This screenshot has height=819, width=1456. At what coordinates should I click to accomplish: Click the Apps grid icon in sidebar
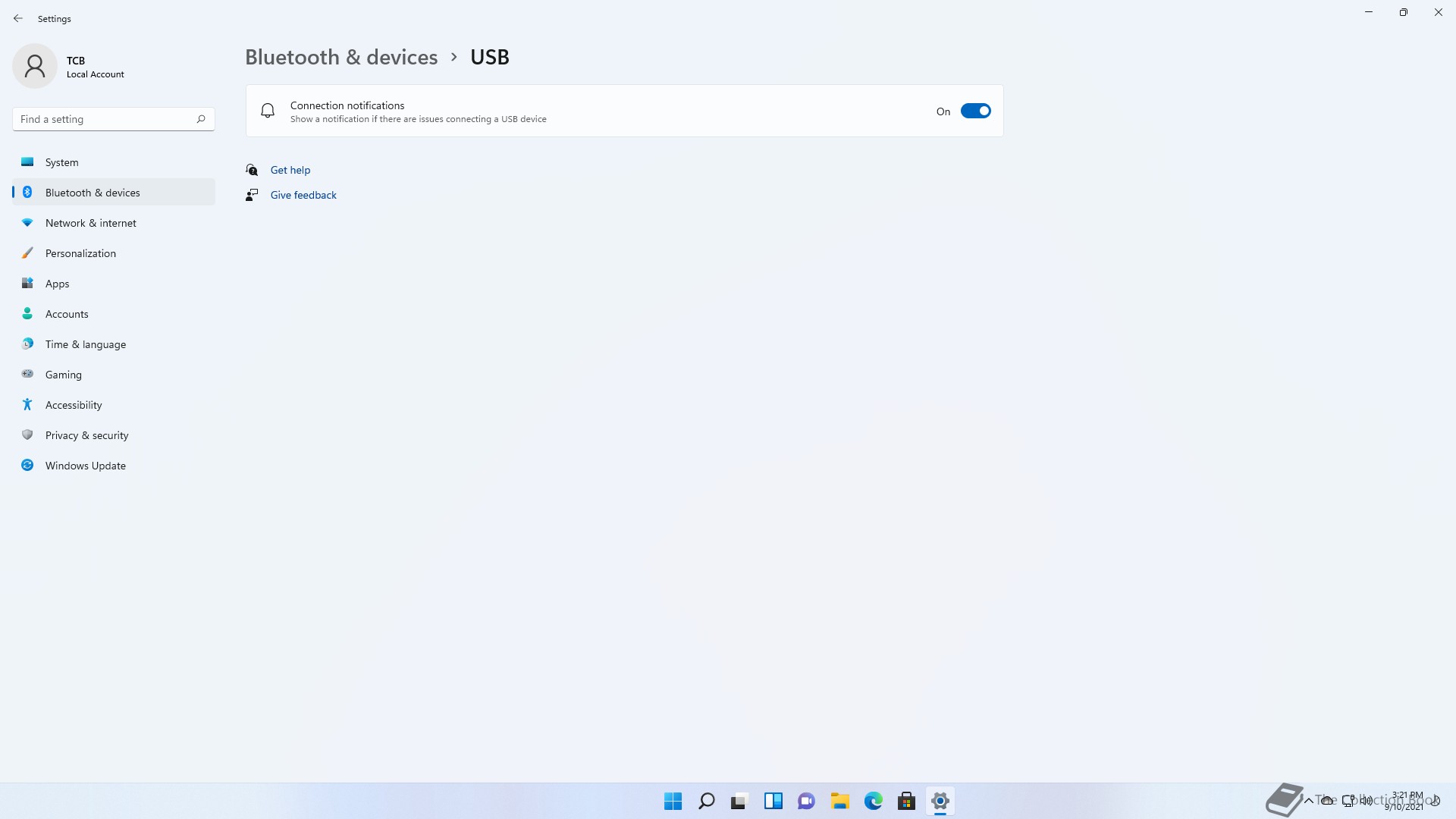[27, 283]
